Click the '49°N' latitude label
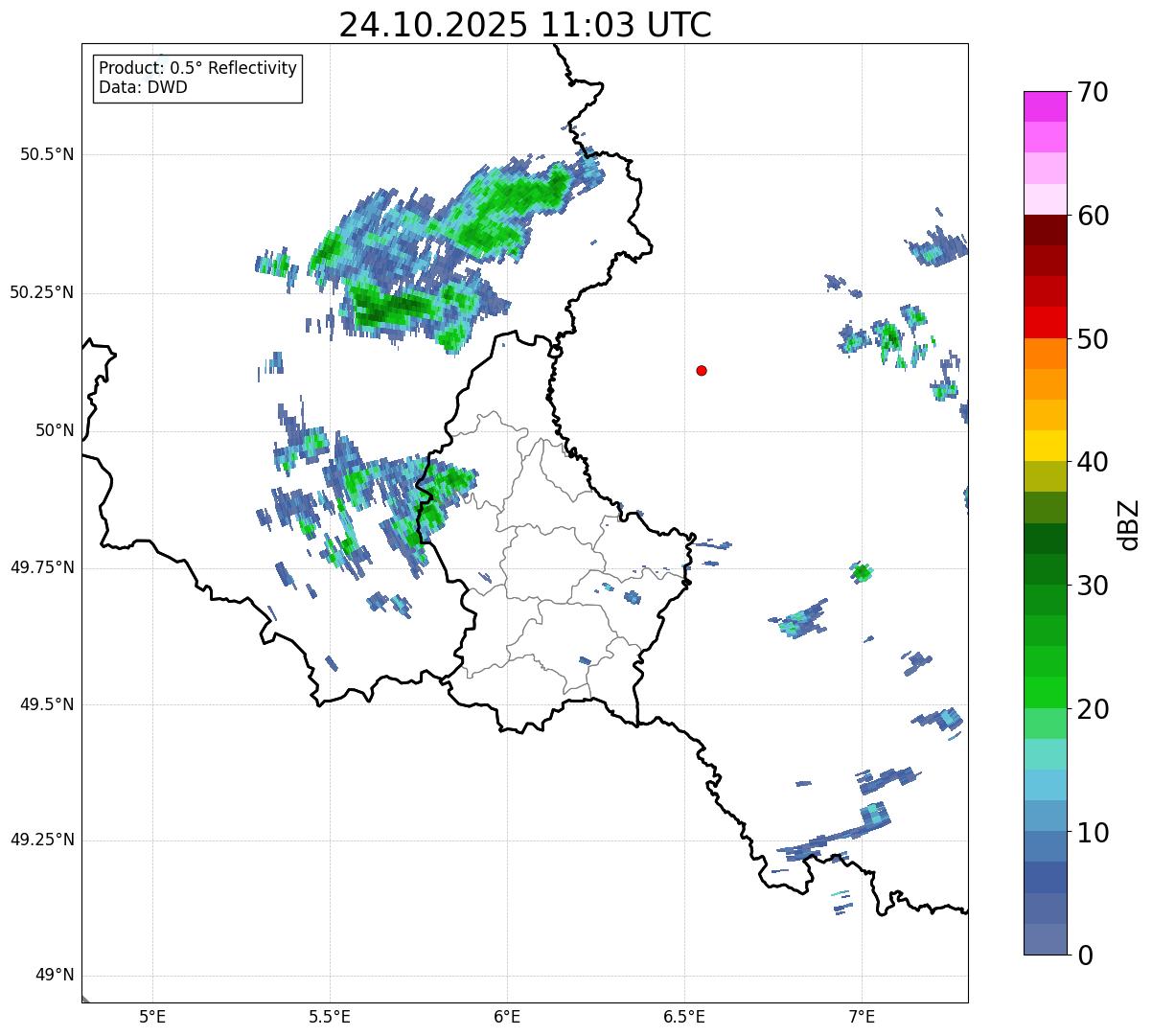The image size is (1152, 1036). [55, 976]
